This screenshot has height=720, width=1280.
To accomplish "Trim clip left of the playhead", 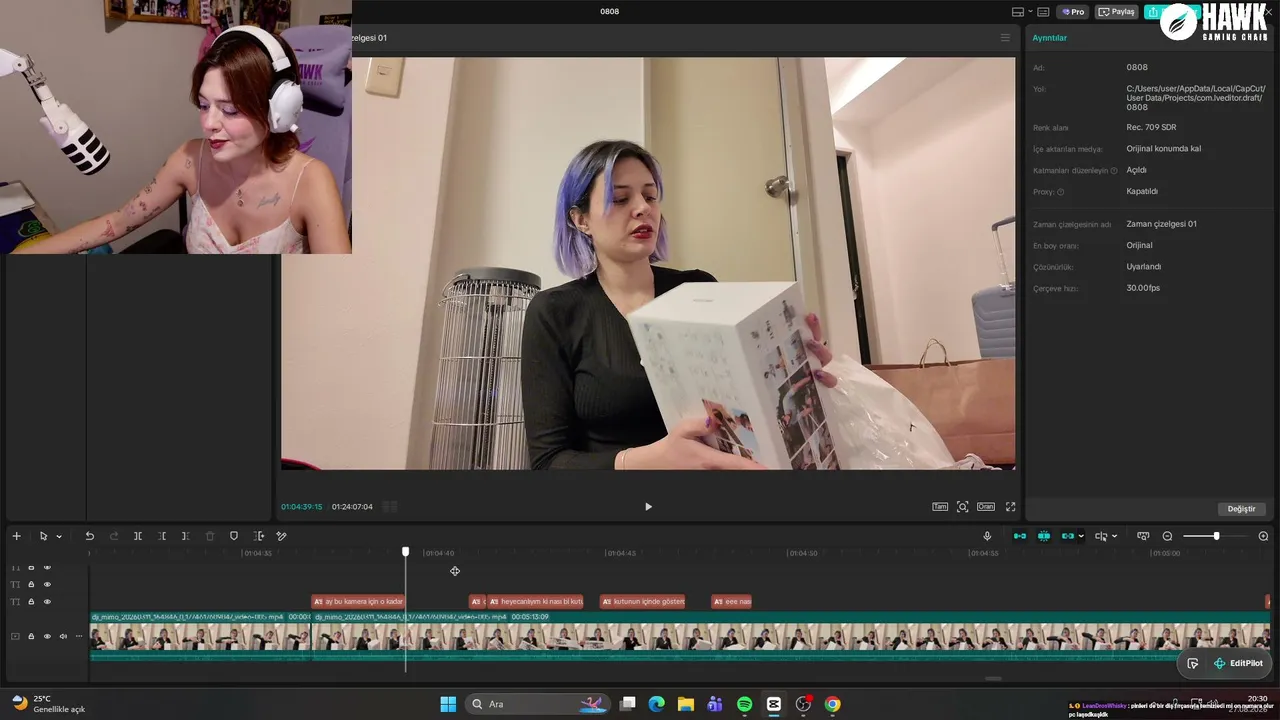I will point(162,536).
